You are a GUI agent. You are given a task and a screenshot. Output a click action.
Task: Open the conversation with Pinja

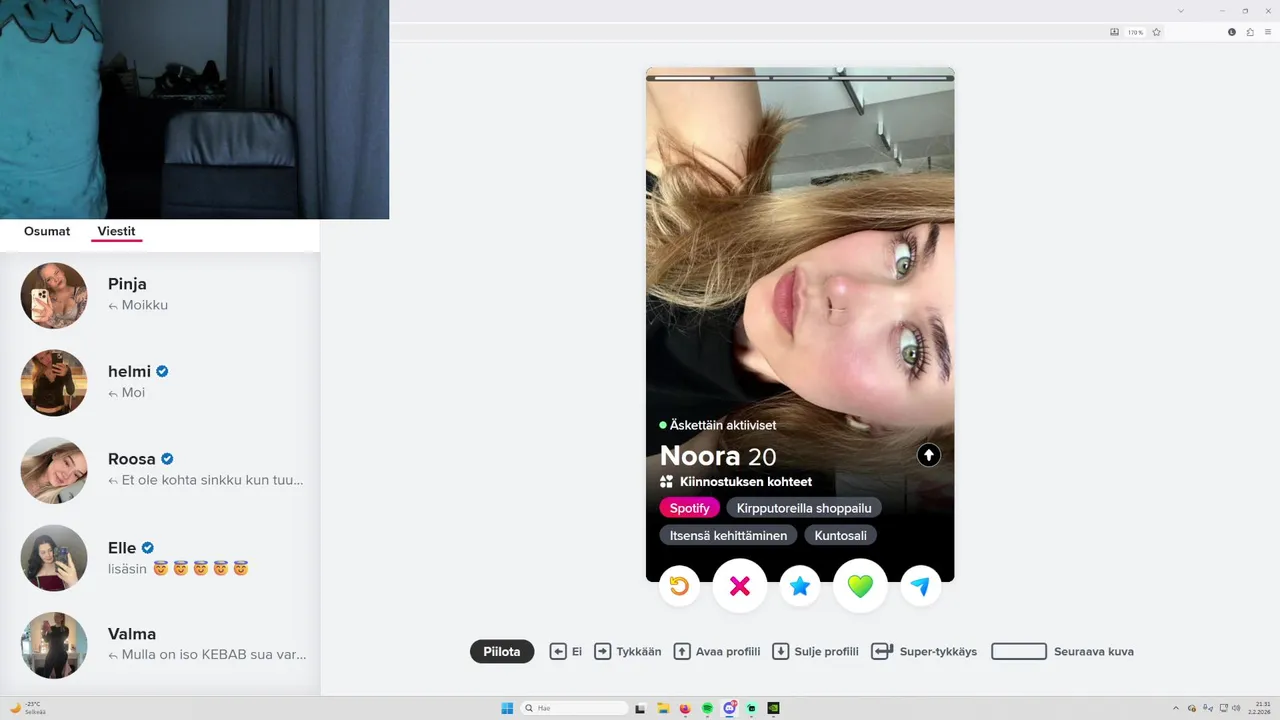pyautogui.click(x=160, y=295)
